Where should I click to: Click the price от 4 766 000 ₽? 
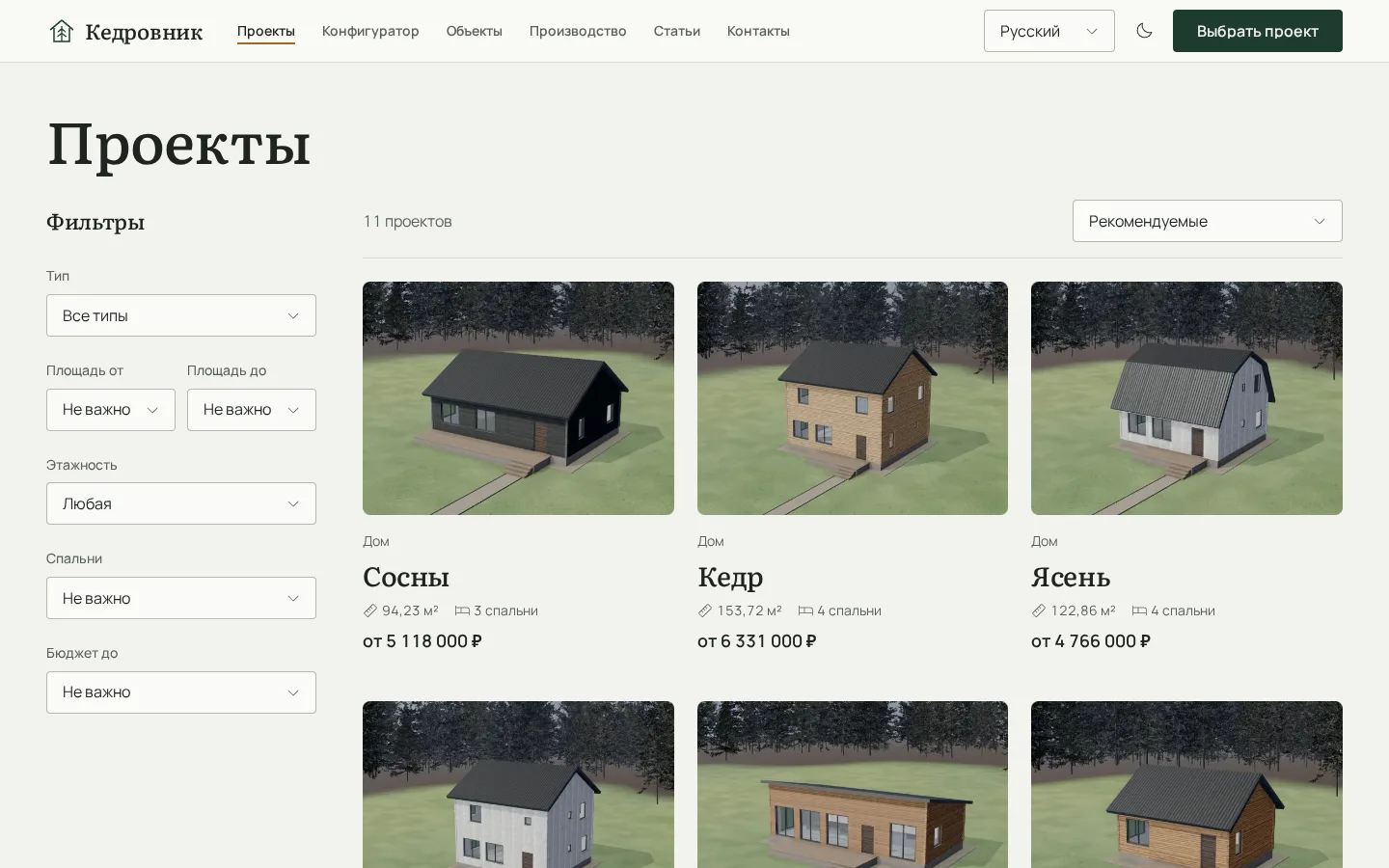(x=1091, y=641)
